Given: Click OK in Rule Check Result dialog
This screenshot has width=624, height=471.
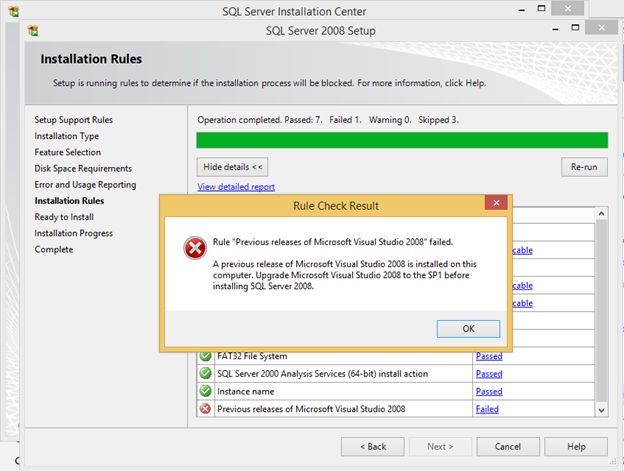Looking at the screenshot, I should (468, 329).
